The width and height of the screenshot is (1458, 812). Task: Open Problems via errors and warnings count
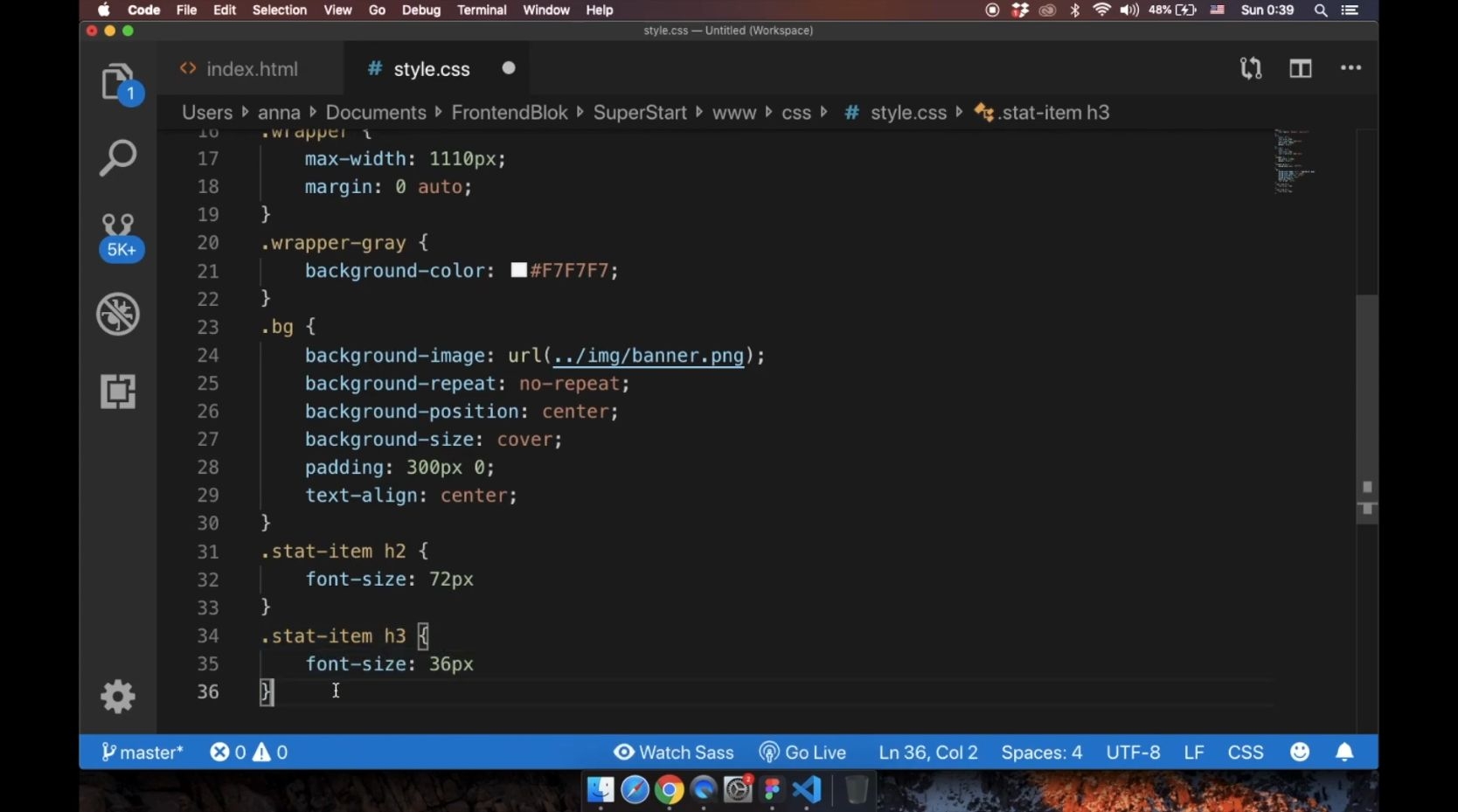[249, 753]
